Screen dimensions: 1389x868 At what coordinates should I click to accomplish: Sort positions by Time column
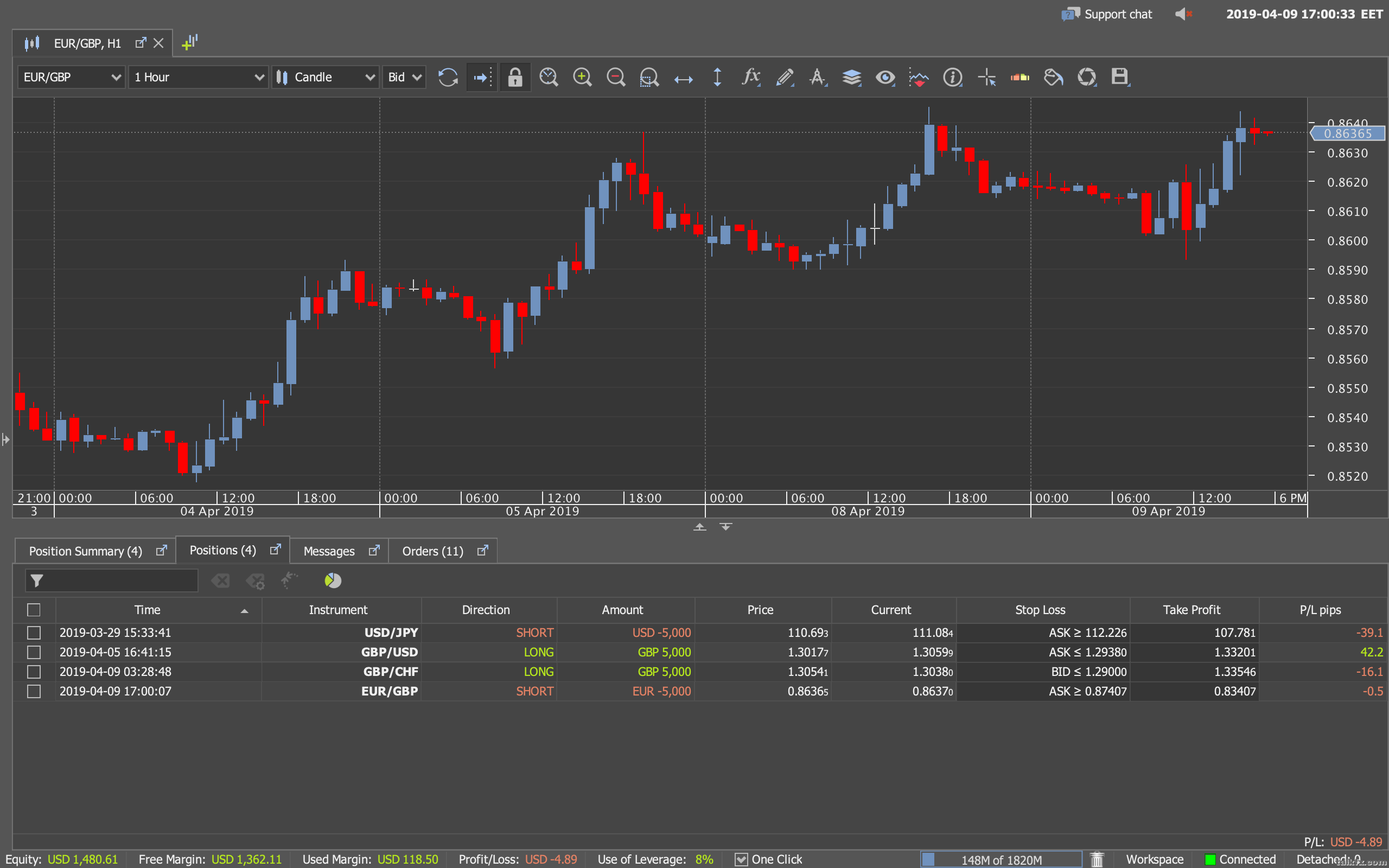coord(158,610)
